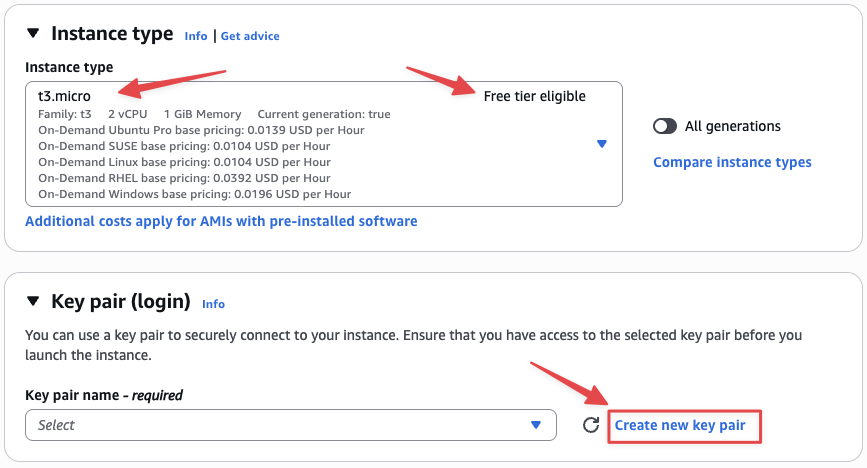This screenshot has height=468, width=867.
Task: Click Create new key pair
Action: click(x=680, y=425)
